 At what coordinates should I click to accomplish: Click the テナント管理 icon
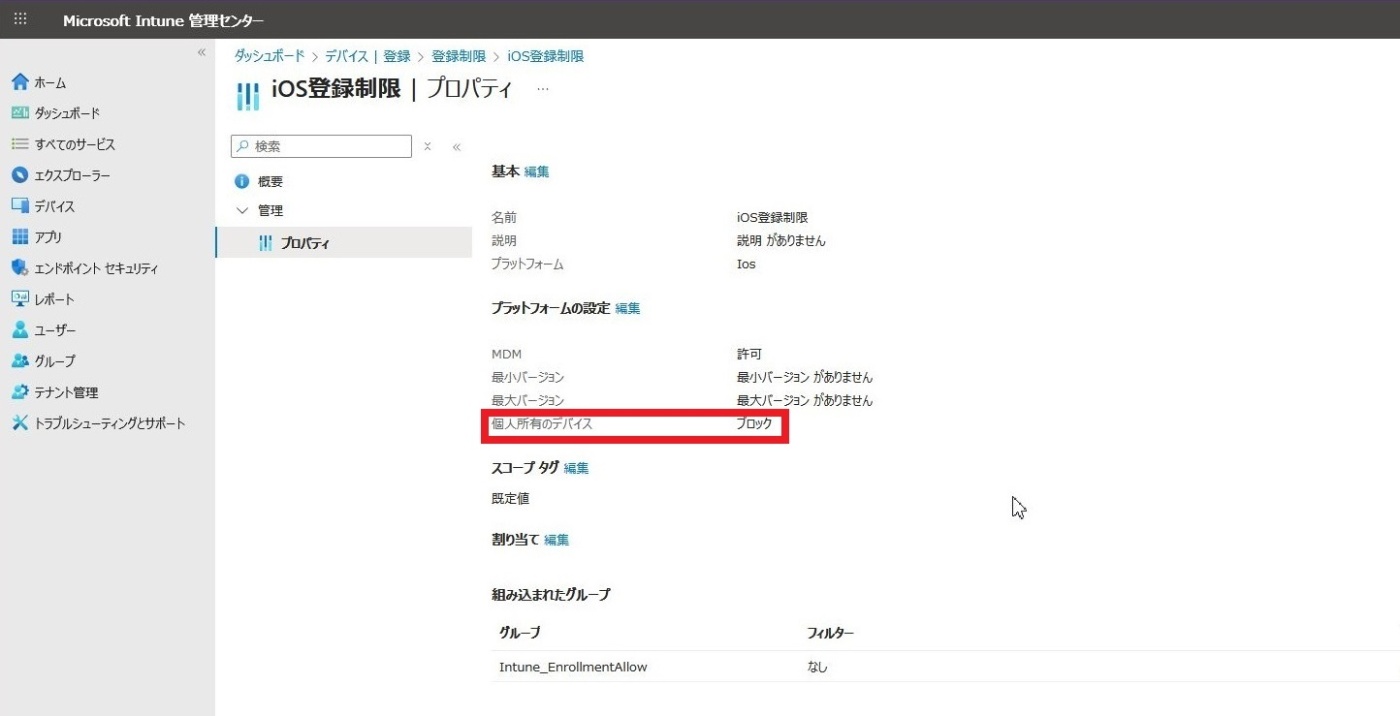(x=19, y=392)
